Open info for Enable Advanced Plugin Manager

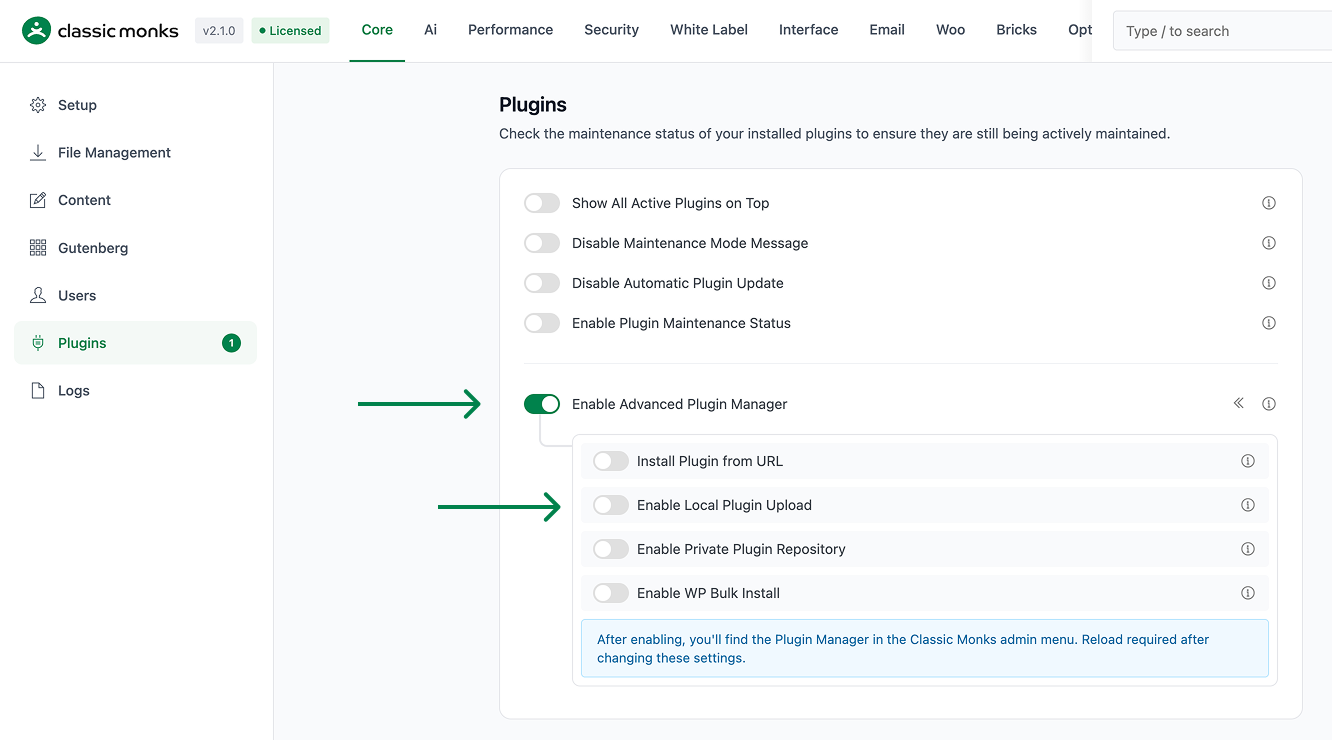1269,404
